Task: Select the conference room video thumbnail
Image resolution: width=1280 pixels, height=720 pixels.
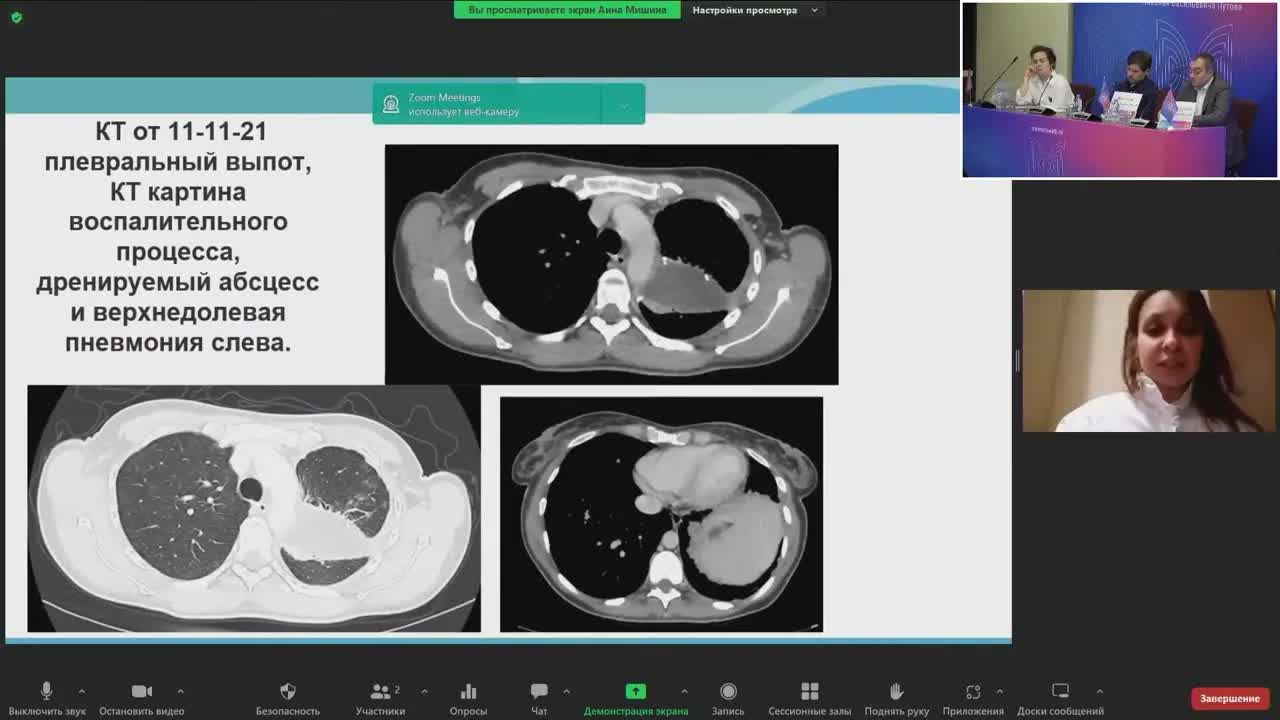Action: pyautogui.click(x=1119, y=90)
